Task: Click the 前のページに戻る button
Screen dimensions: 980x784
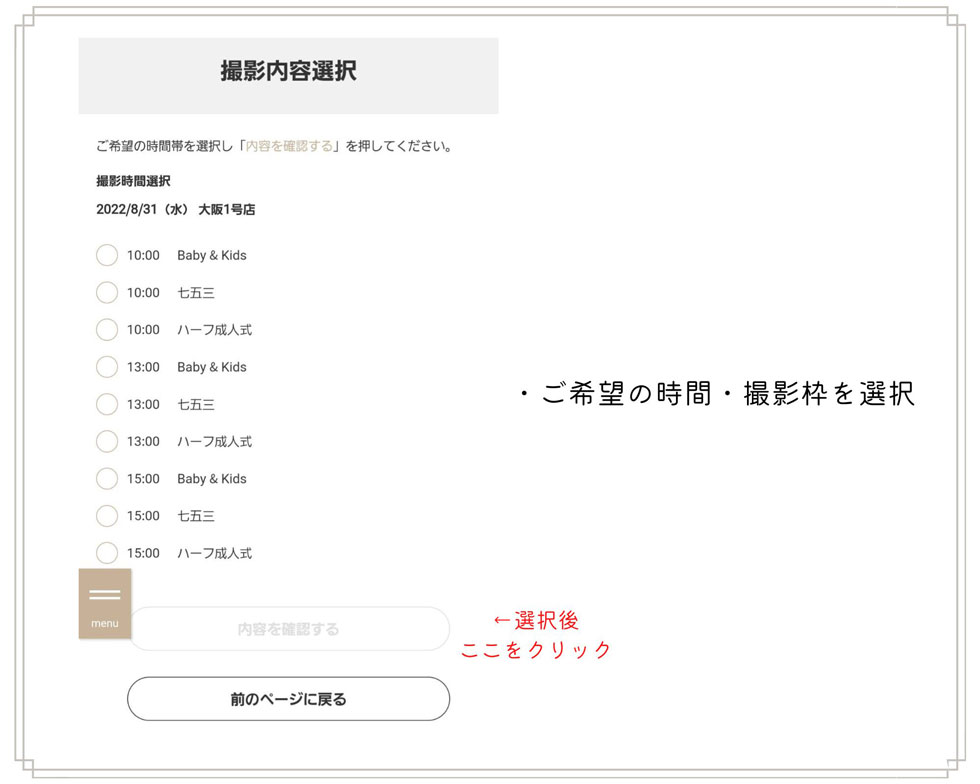Action: [x=288, y=699]
